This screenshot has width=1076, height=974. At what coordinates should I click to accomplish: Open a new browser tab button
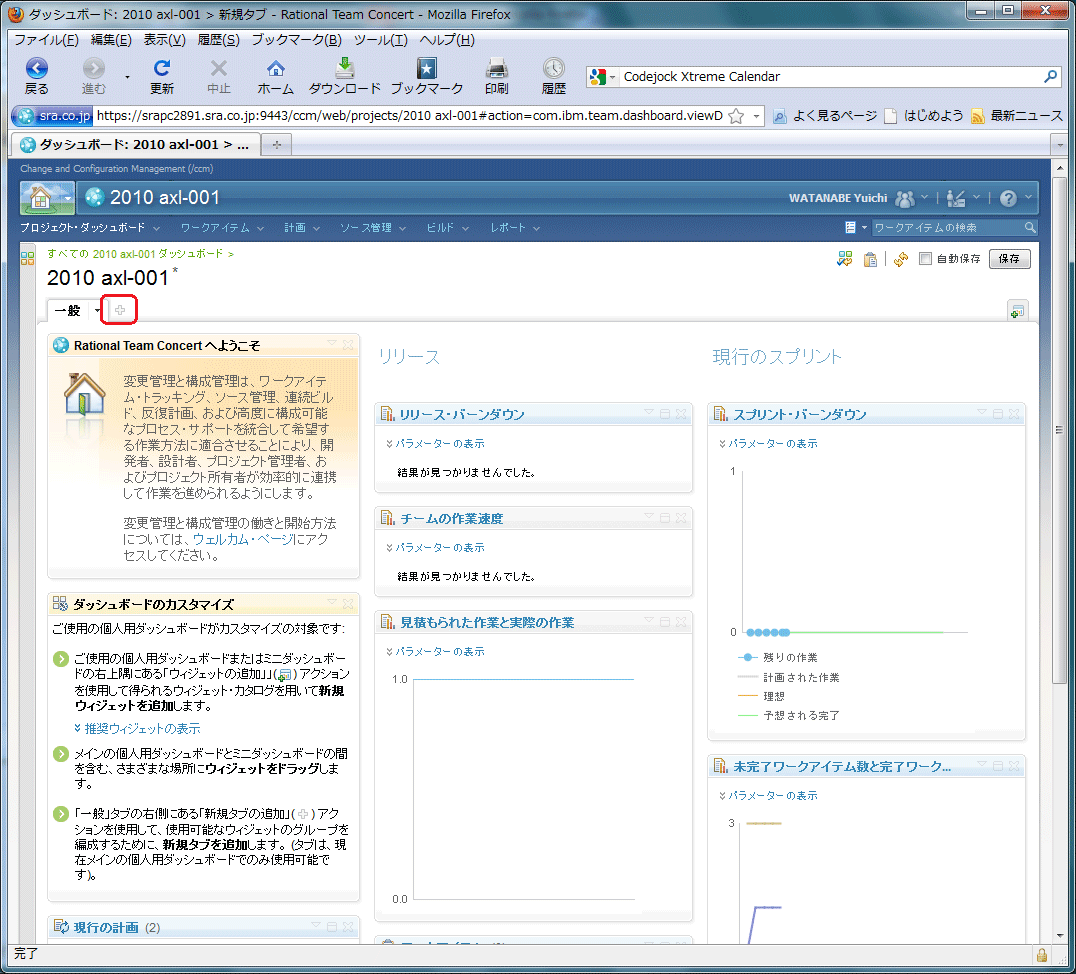pyautogui.click(x=277, y=145)
